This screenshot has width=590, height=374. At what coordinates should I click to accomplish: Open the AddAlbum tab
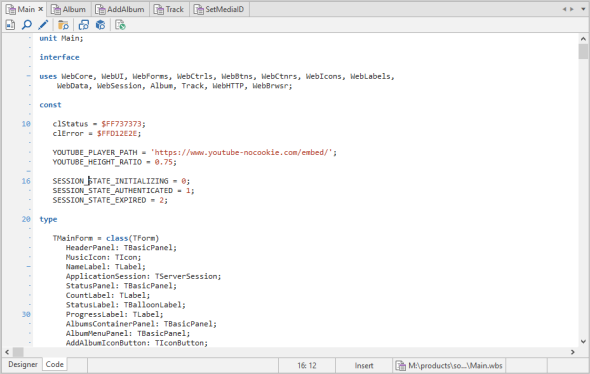pyautogui.click(x=120, y=9)
